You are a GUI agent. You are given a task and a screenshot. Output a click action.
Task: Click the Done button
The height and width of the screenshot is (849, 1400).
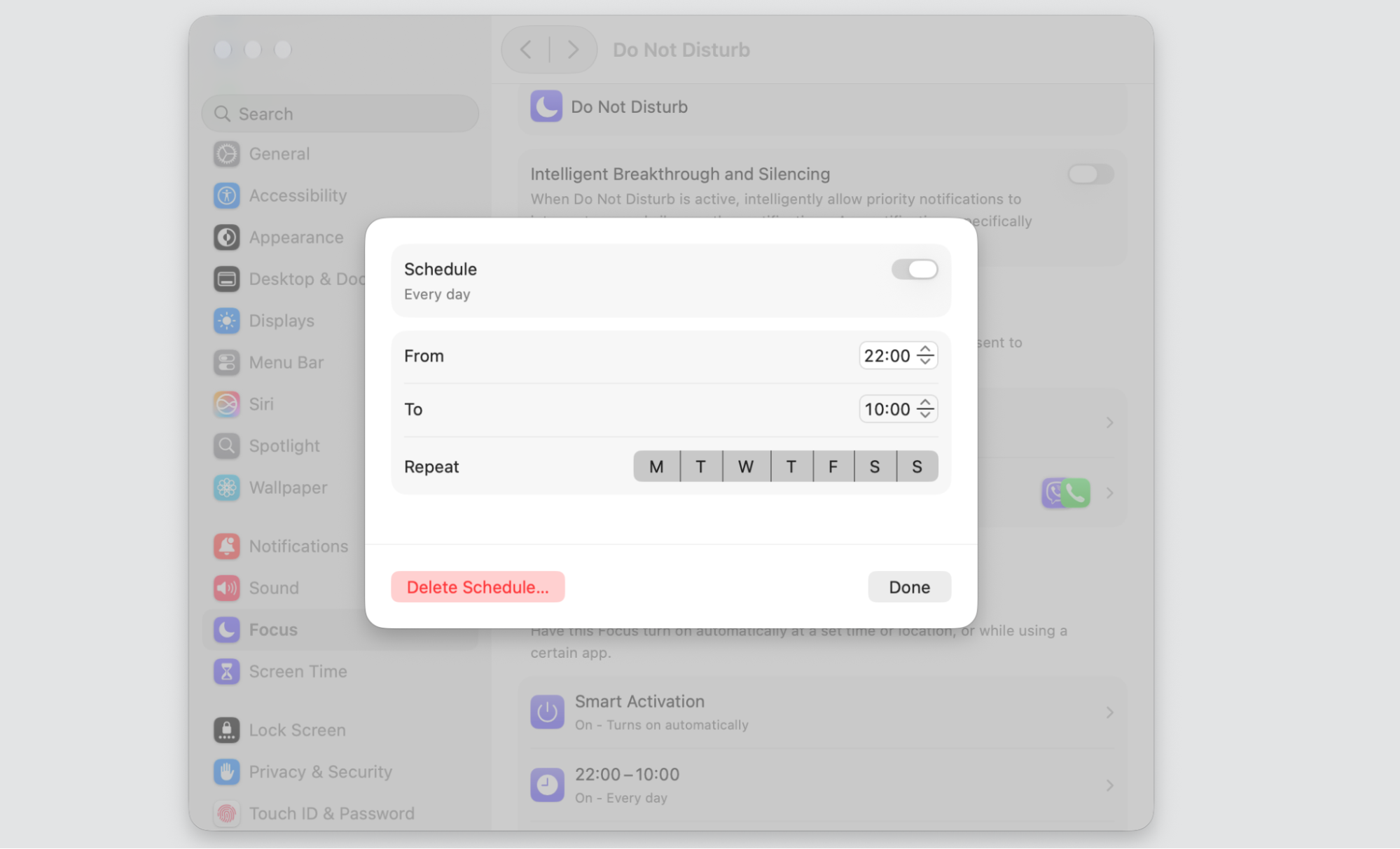[x=909, y=587]
